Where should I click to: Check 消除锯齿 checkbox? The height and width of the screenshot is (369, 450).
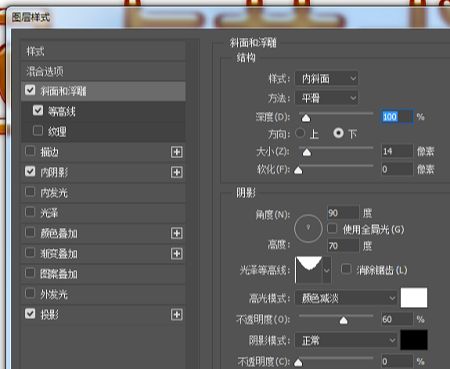(x=346, y=269)
